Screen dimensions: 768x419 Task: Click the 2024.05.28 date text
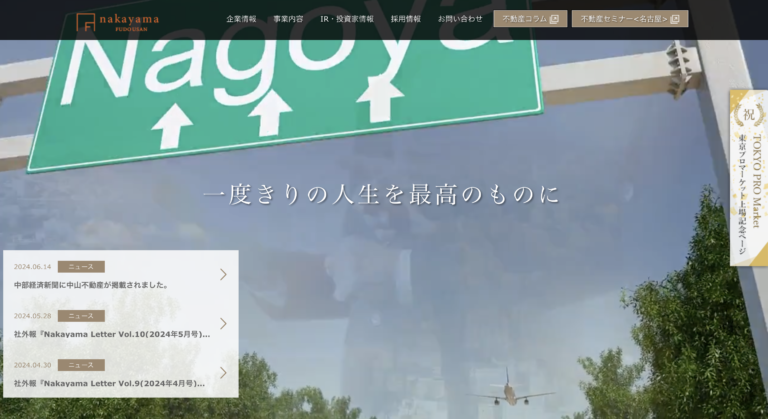click(32, 316)
